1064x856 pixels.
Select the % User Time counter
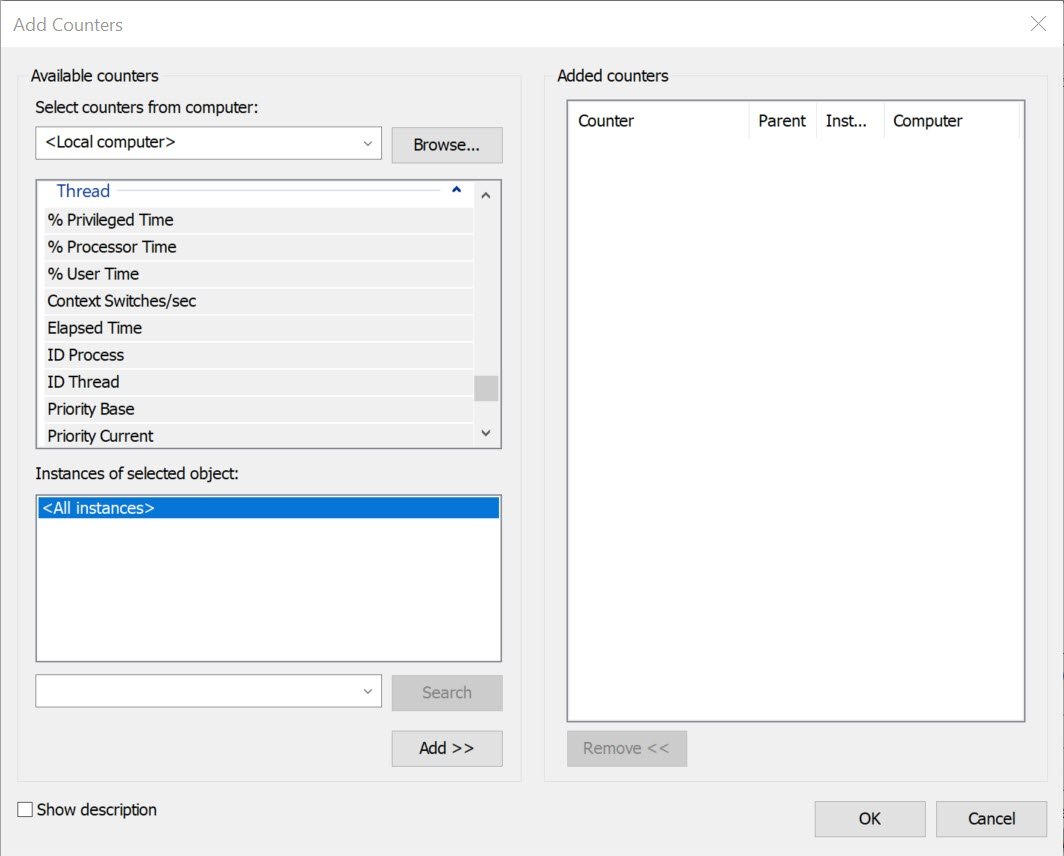tap(92, 273)
